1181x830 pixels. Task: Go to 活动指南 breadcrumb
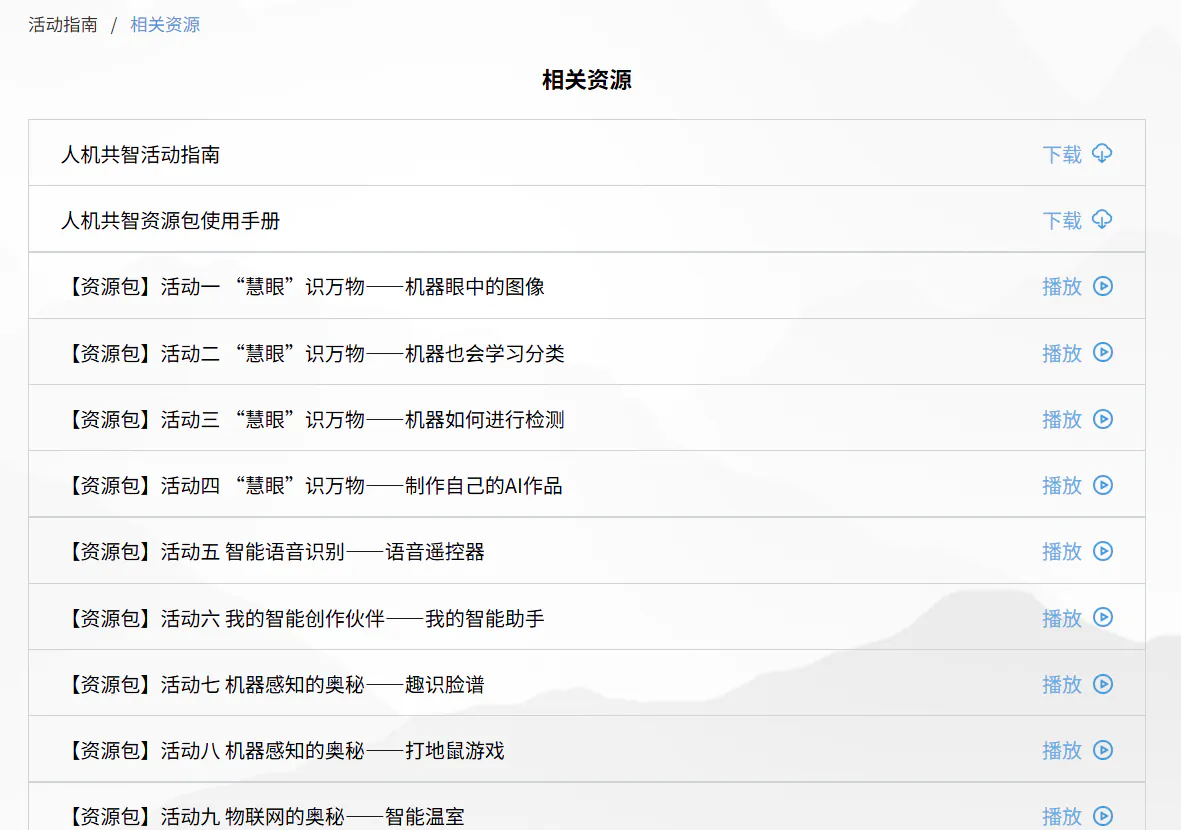[x=63, y=25]
